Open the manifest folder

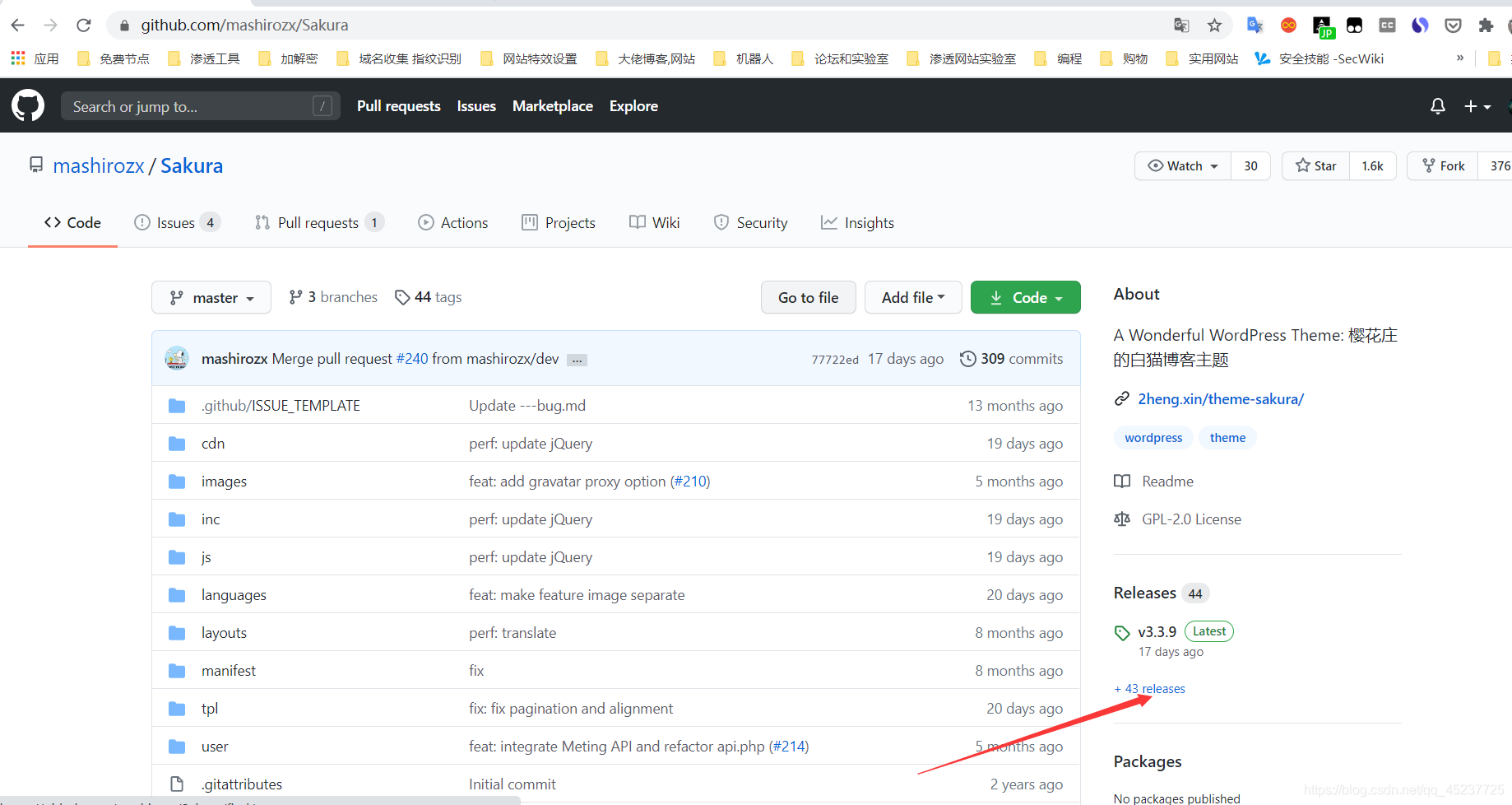coord(229,670)
